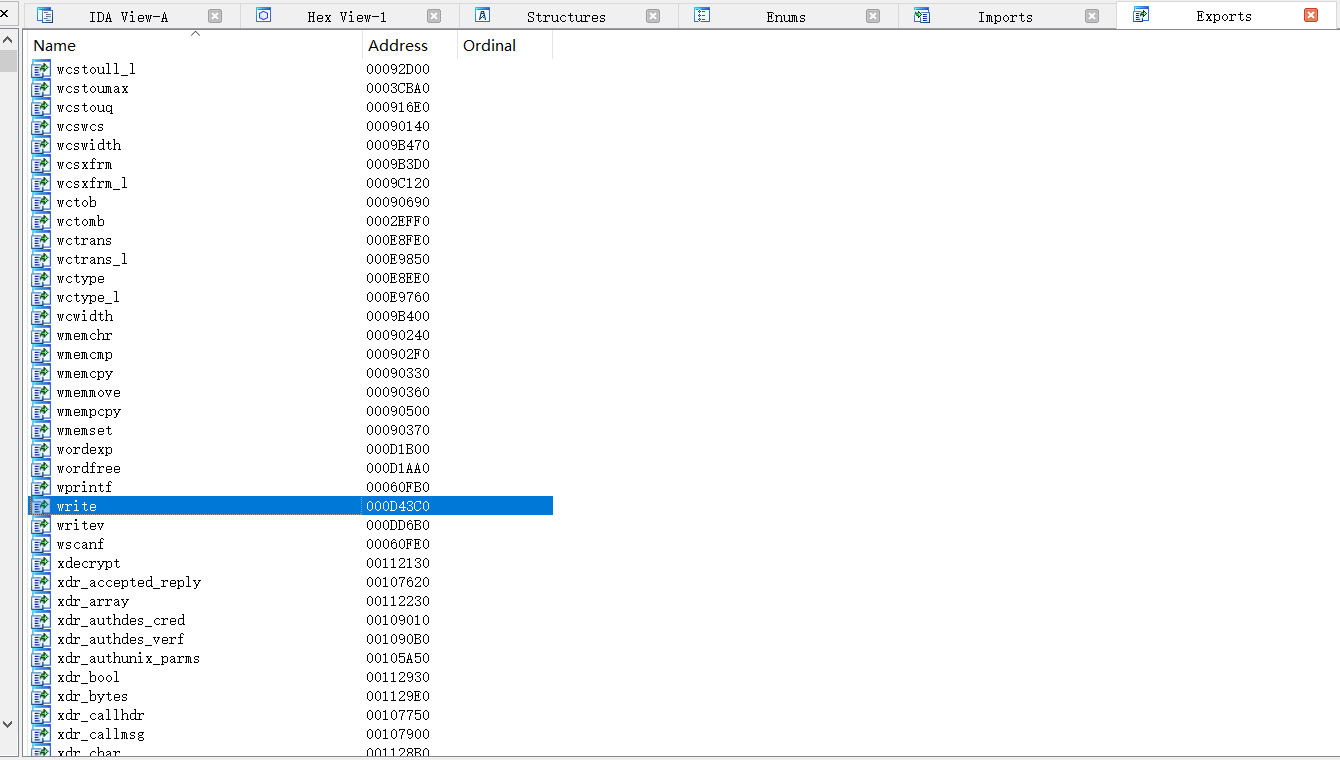Click the export icon beside wctob
Viewport: 1340px width, 760px height.
(41, 202)
